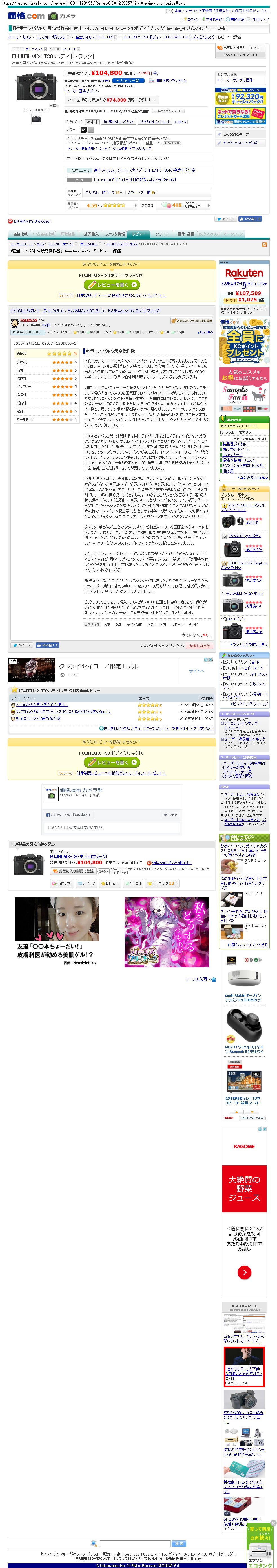Screen dimensions: 277x1568
Task: Click the 価格.com logo
Action: (x=26, y=16)
